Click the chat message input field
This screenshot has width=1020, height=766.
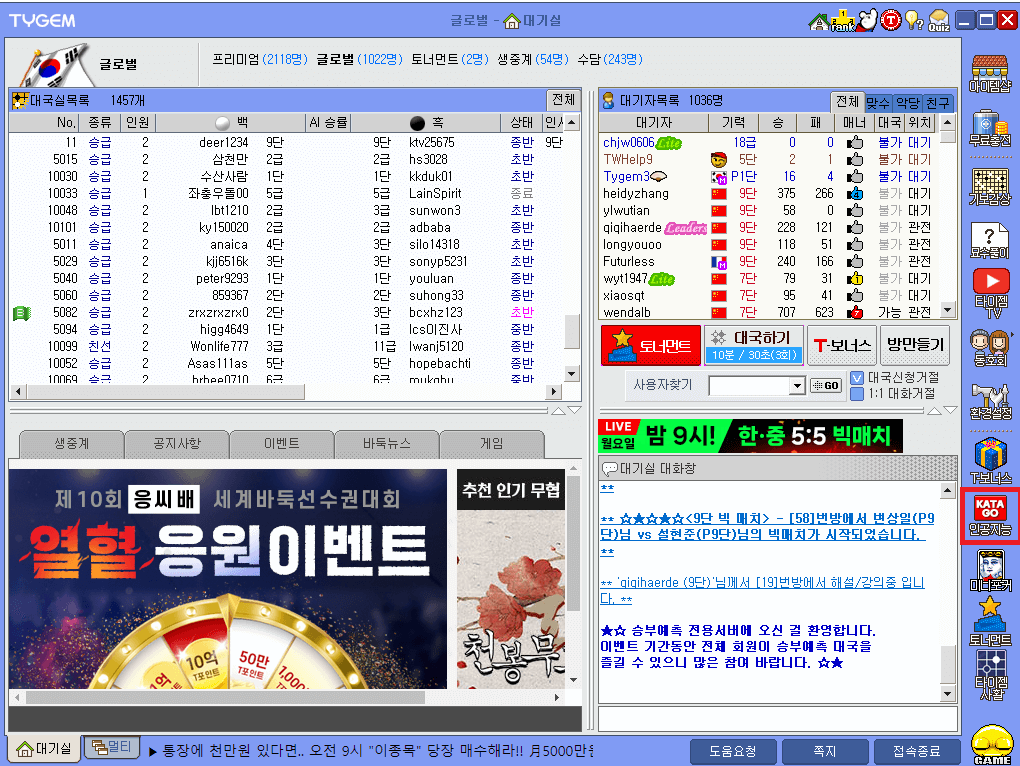pyautogui.click(x=777, y=719)
